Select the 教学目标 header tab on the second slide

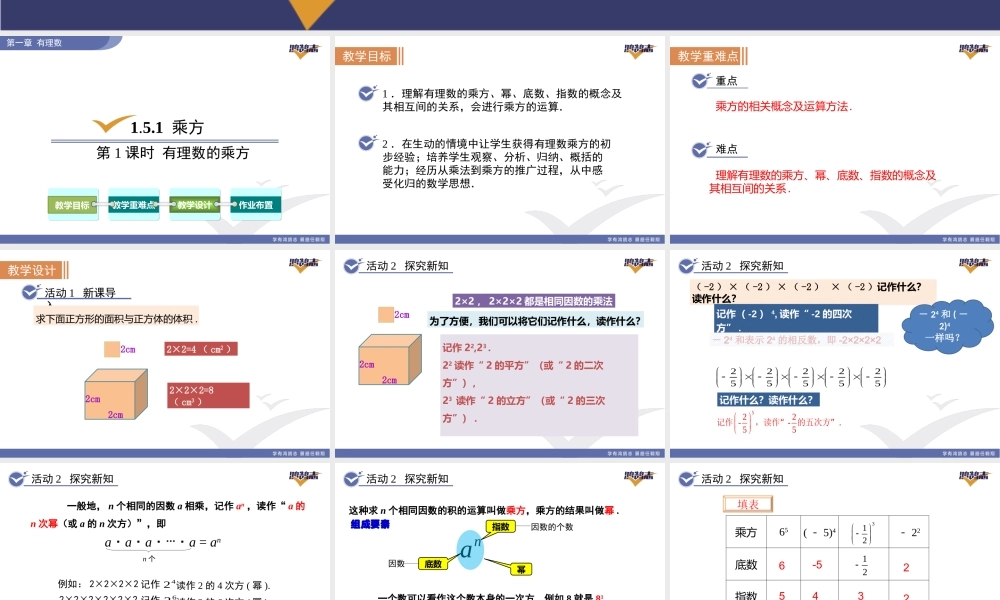pyautogui.click(x=367, y=56)
